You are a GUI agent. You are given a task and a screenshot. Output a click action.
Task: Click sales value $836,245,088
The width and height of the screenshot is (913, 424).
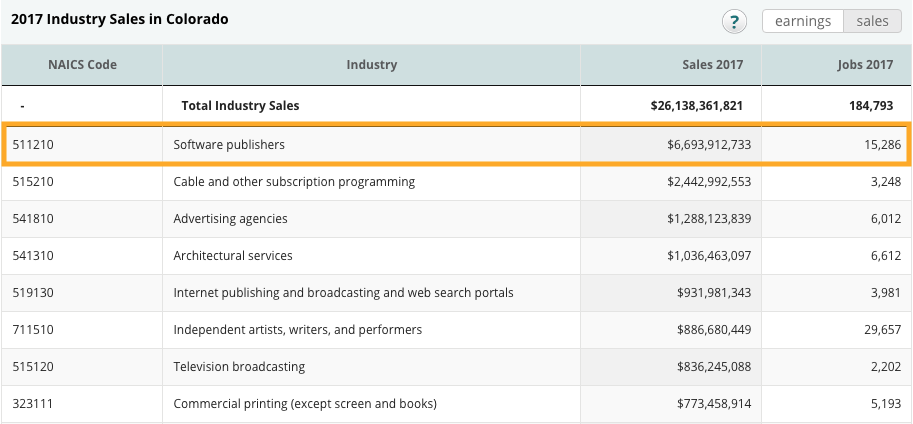[714, 367]
